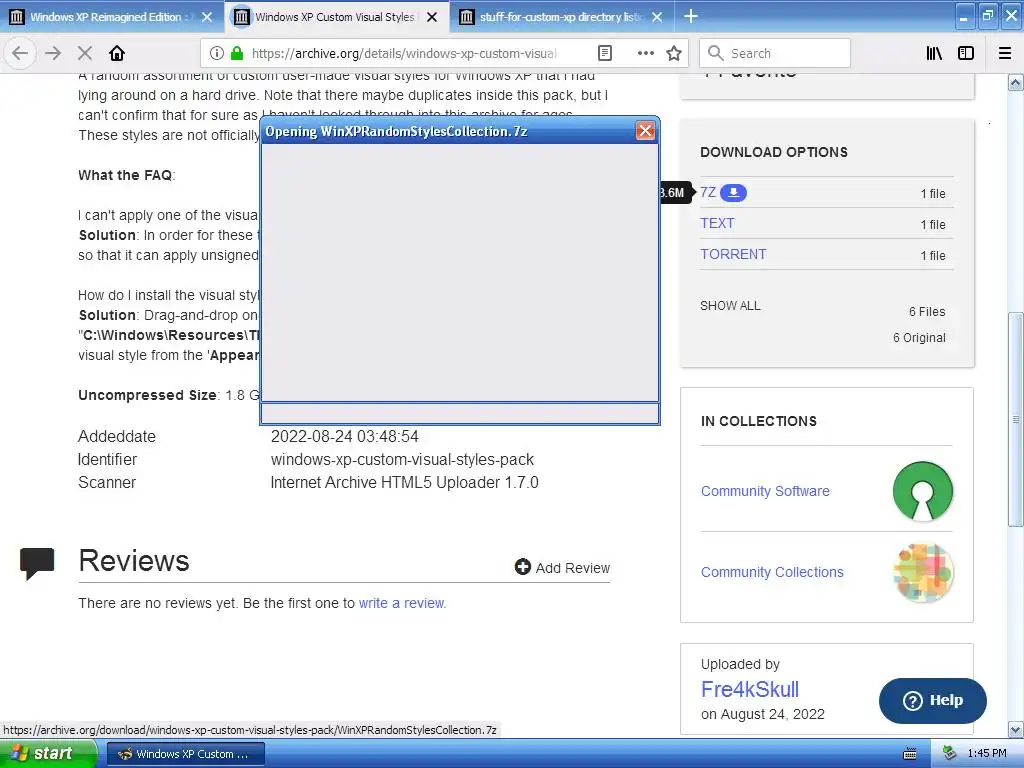The height and width of the screenshot is (768, 1024).
Task: Click Internet Archive HTML5 Uploader 1.7.0 text
Action: (404, 483)
